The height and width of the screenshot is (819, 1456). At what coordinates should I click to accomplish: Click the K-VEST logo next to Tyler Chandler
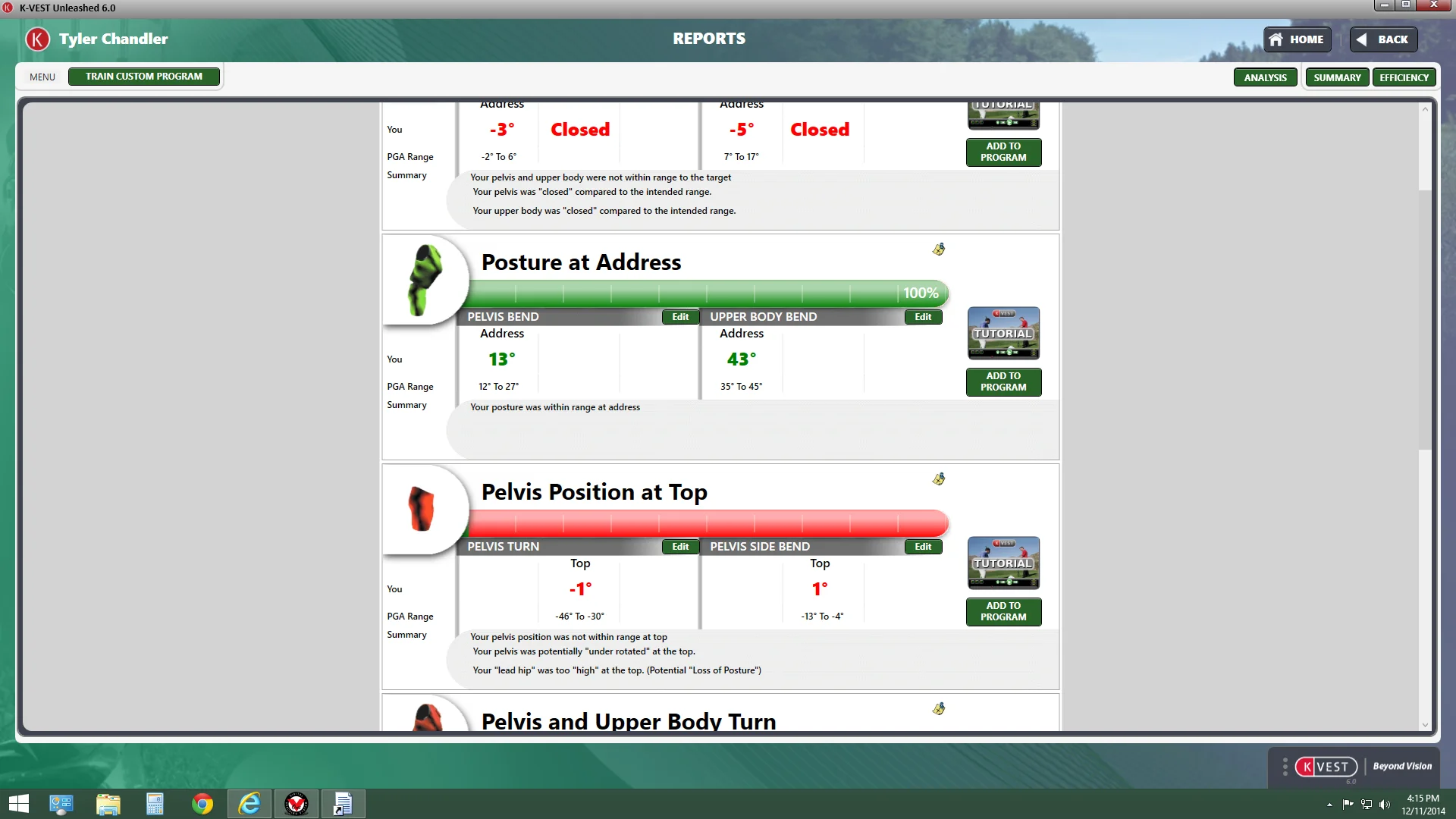pyautogui.click(x=37, y=39)
